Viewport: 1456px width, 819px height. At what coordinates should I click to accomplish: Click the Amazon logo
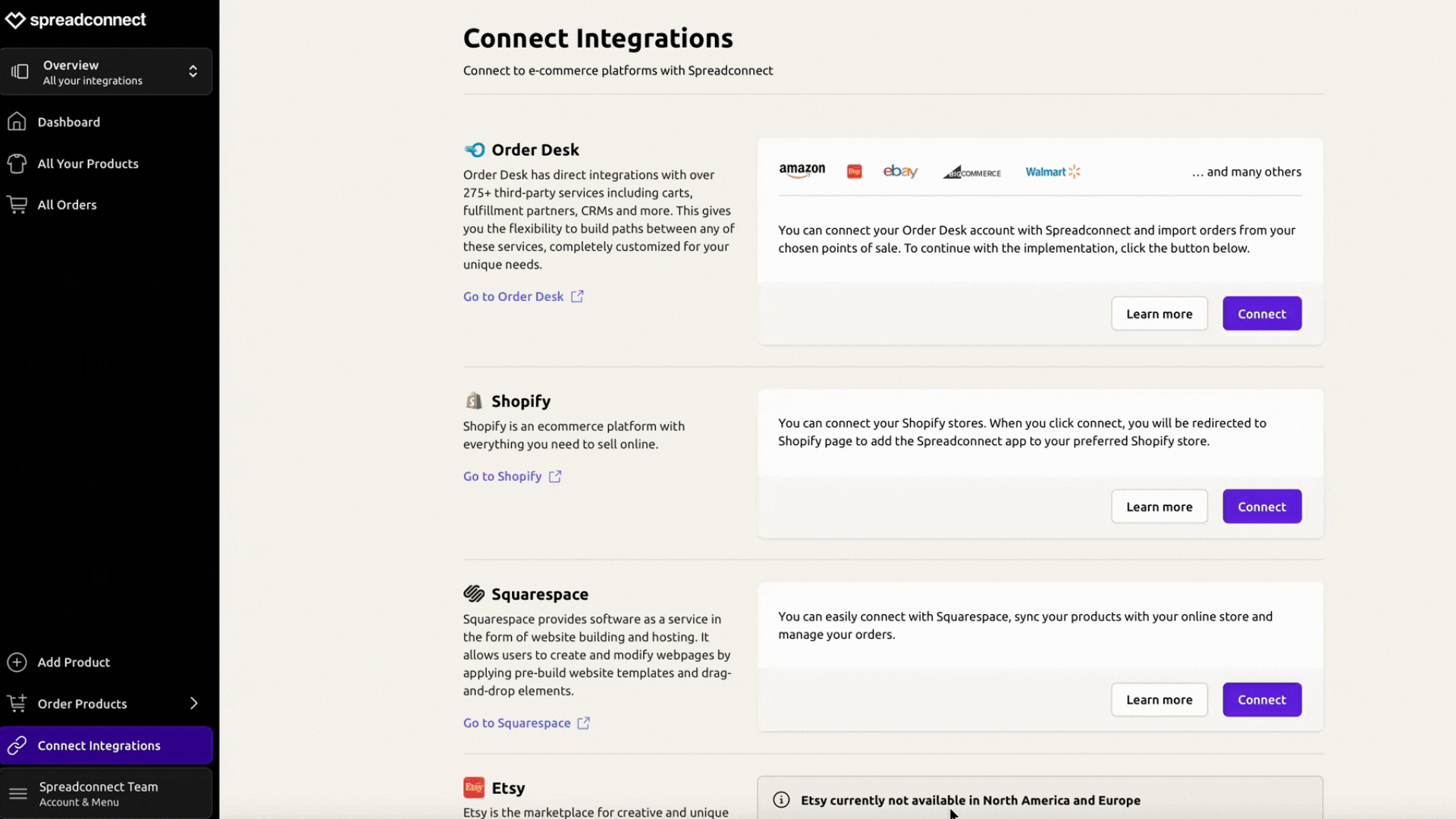(802, 171)
